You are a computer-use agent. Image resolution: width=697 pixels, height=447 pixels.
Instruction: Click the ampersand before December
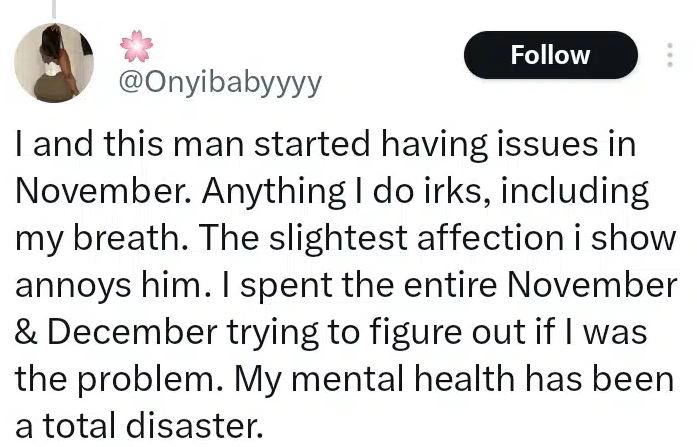[x=26, y=331]
